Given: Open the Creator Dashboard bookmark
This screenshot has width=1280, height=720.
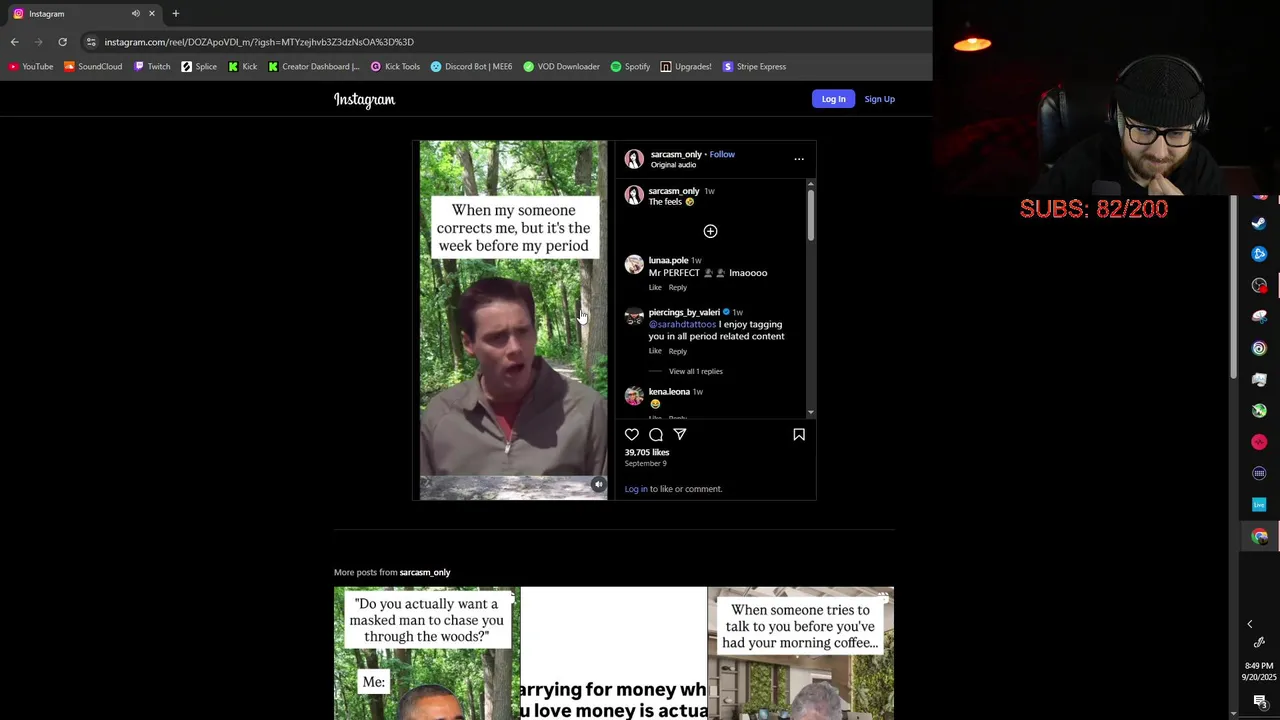Looking at the screenshot, I should 314,66.
